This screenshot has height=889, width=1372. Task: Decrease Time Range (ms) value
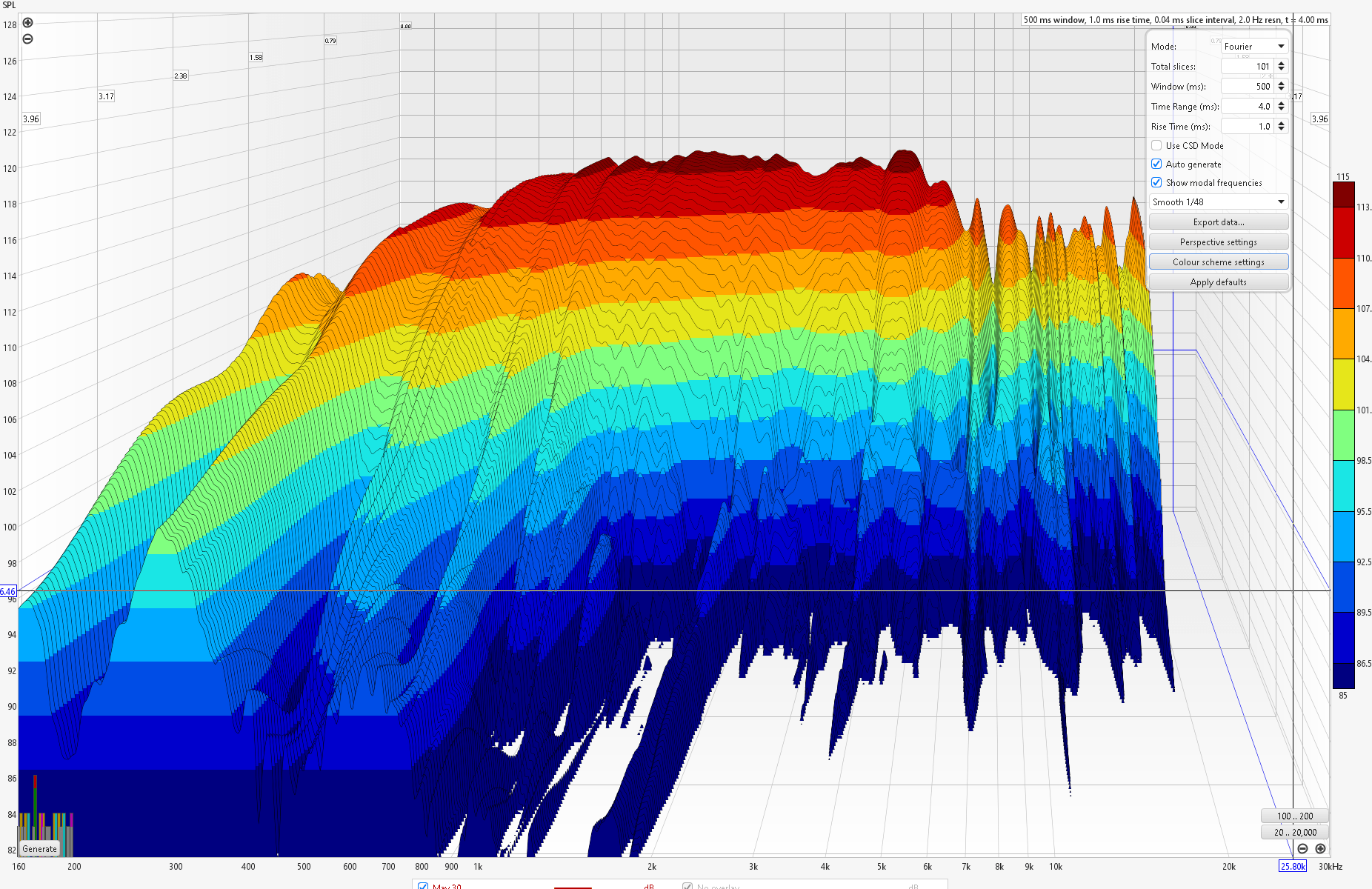pos(1282,110)
